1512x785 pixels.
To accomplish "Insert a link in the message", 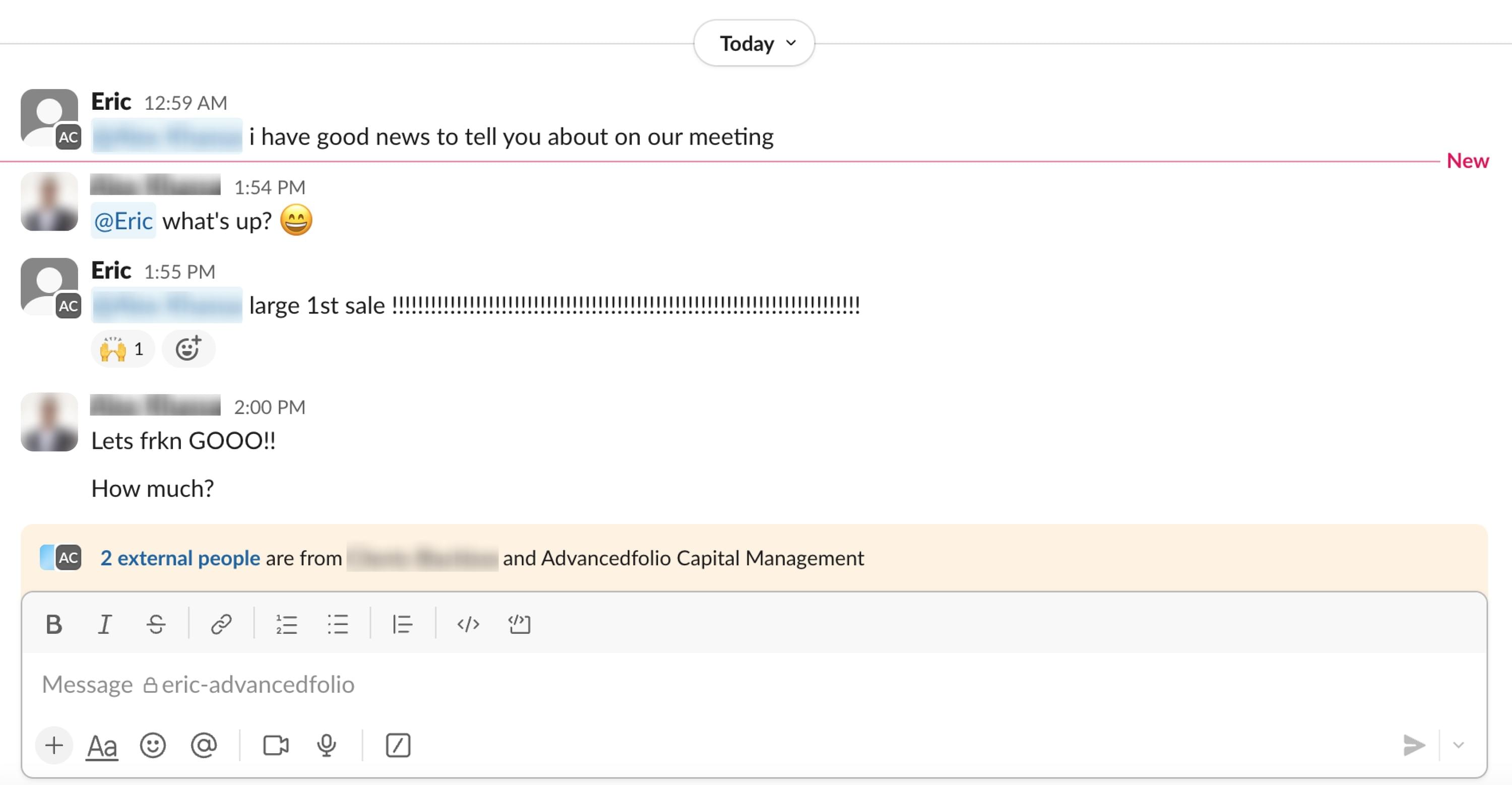I will (221, 624).
